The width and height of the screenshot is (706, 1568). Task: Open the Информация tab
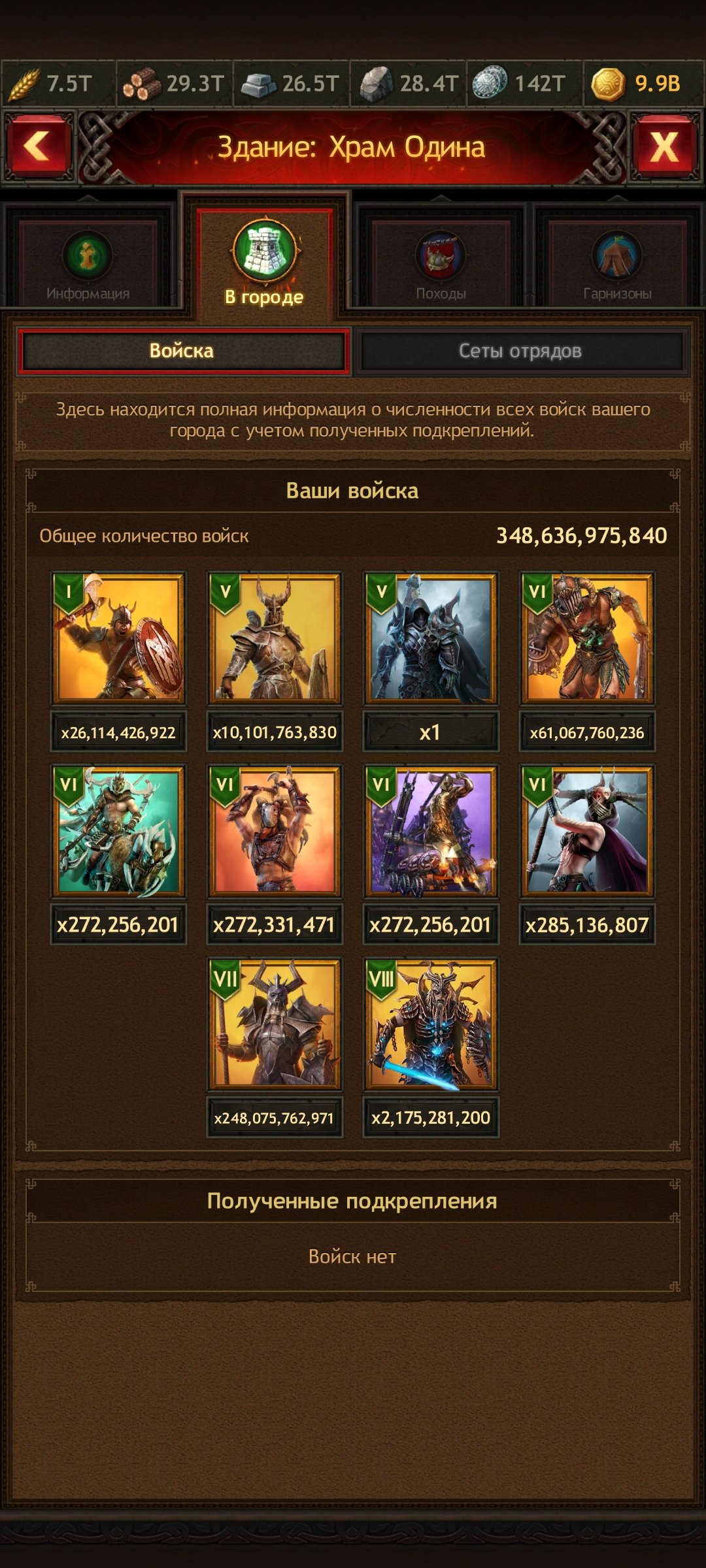click(x=88, y=262)
